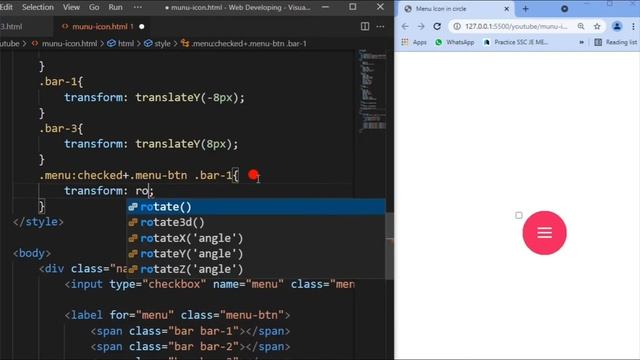Click the code minimap overview
640x360 pixels.
[x=372, y=90]
